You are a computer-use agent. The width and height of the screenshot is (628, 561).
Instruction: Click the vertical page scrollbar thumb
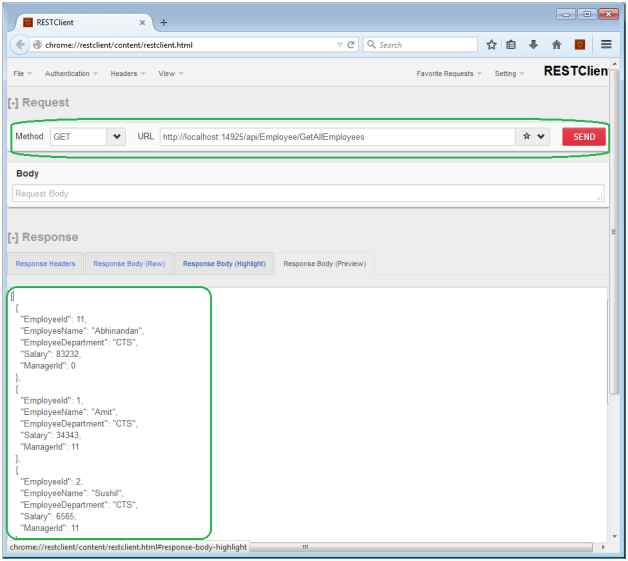point(614,232)
